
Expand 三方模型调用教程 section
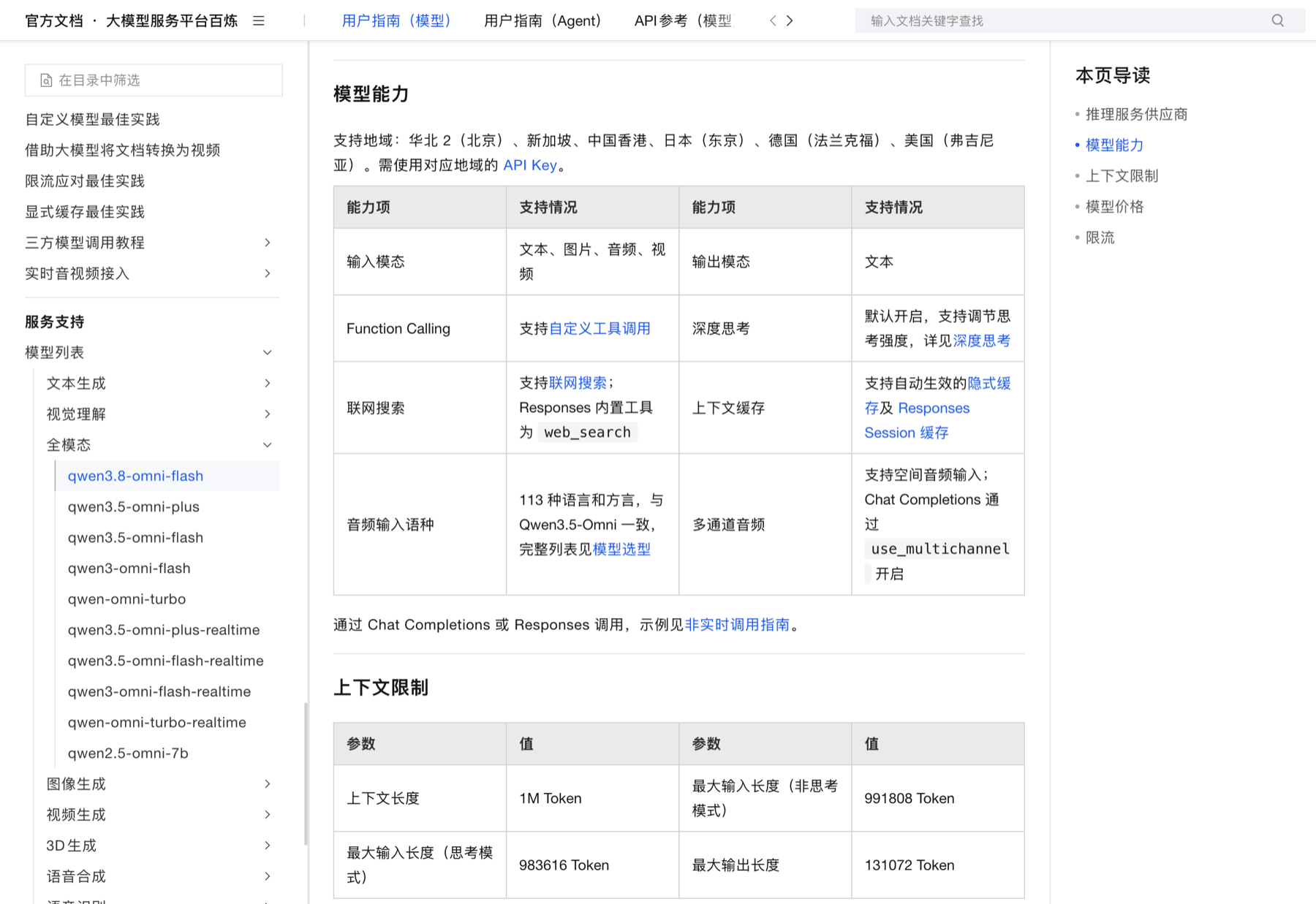click(x=268, y=243)
